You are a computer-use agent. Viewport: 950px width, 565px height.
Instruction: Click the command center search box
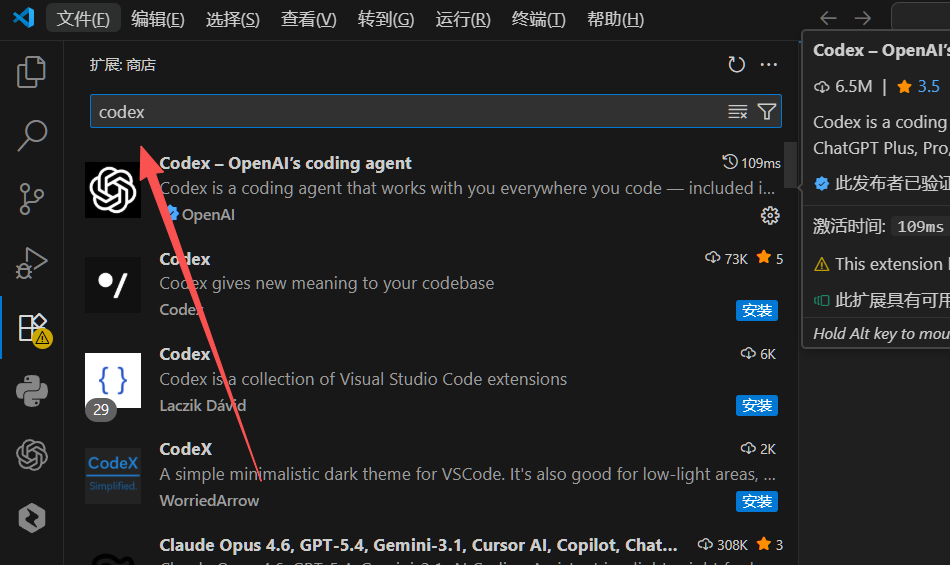coord(920,17)
